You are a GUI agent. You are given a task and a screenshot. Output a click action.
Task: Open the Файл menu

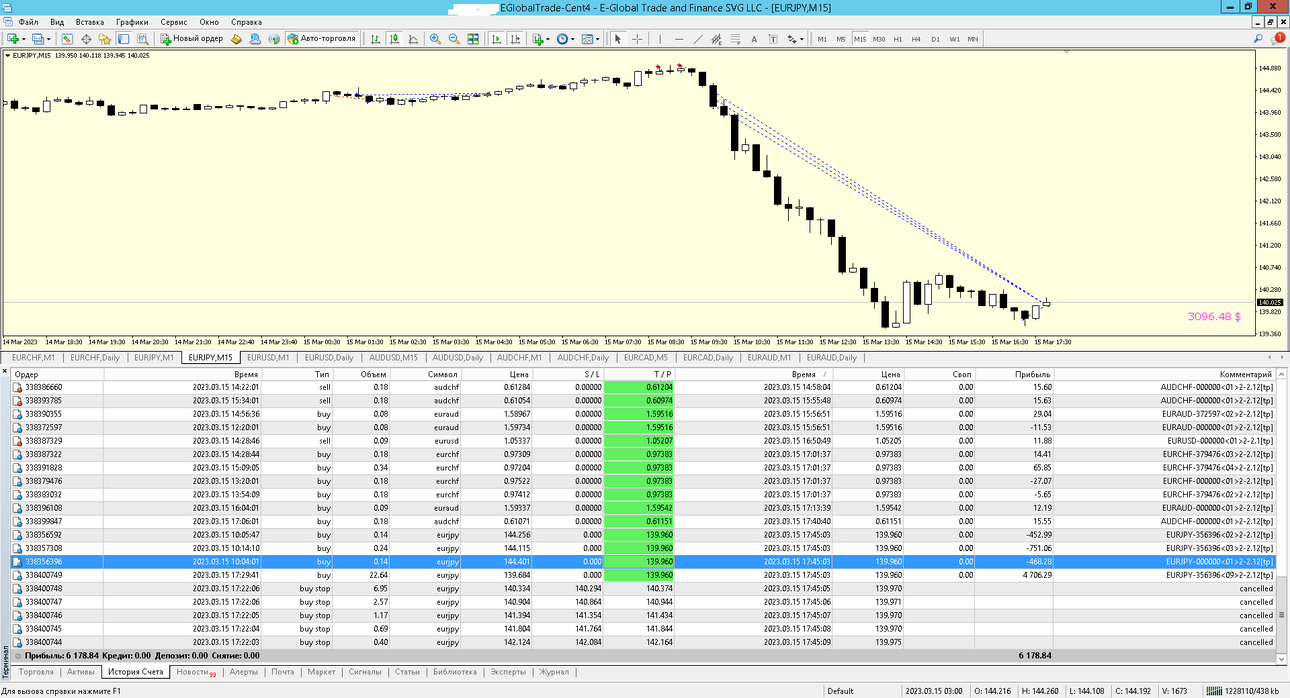point(28,22)
